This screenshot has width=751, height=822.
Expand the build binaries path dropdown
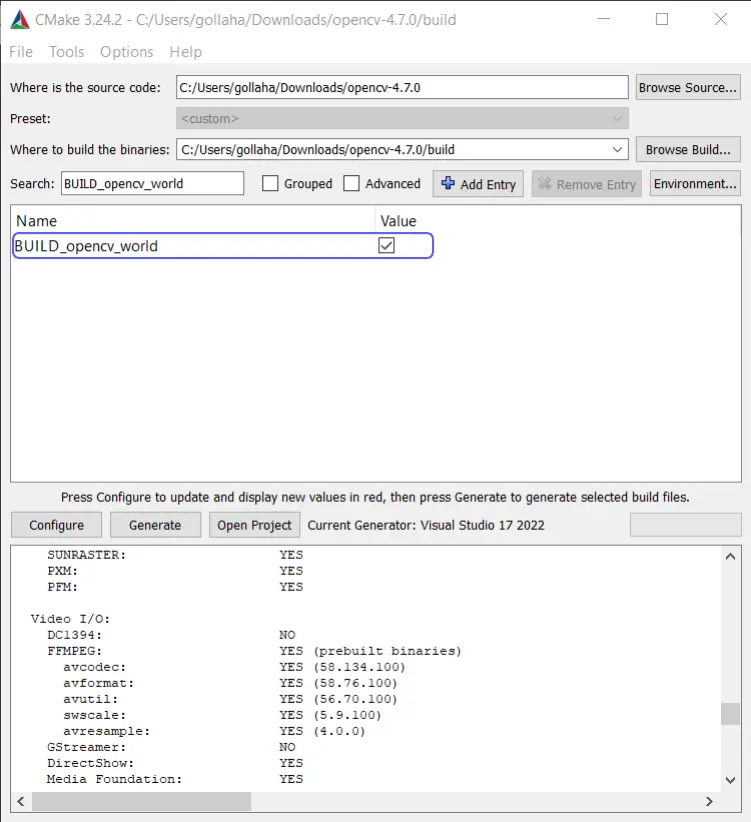coord(617,149)
